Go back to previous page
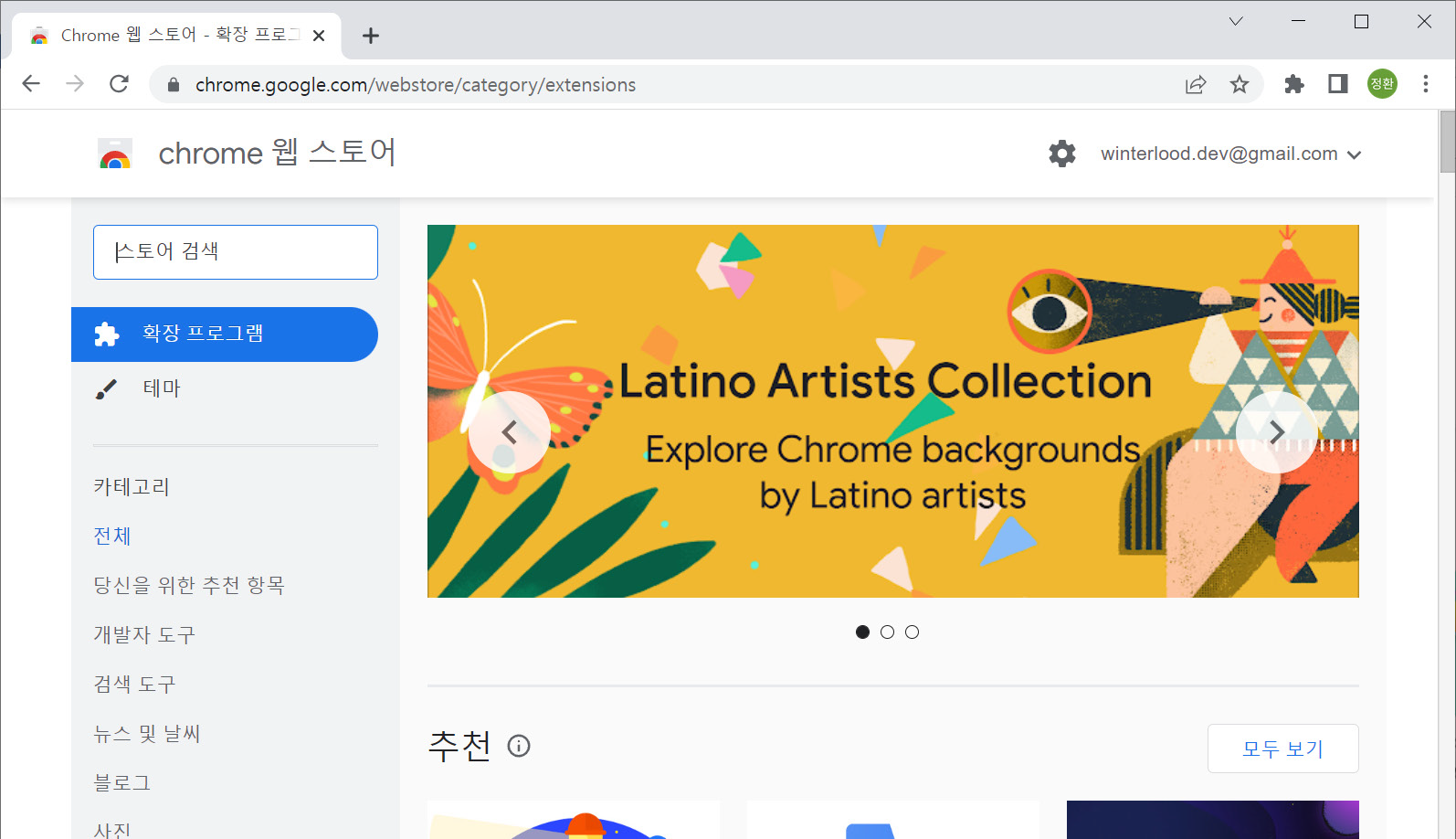The image size is (1456, 839). pyautogui.click(x=31, y=84)
